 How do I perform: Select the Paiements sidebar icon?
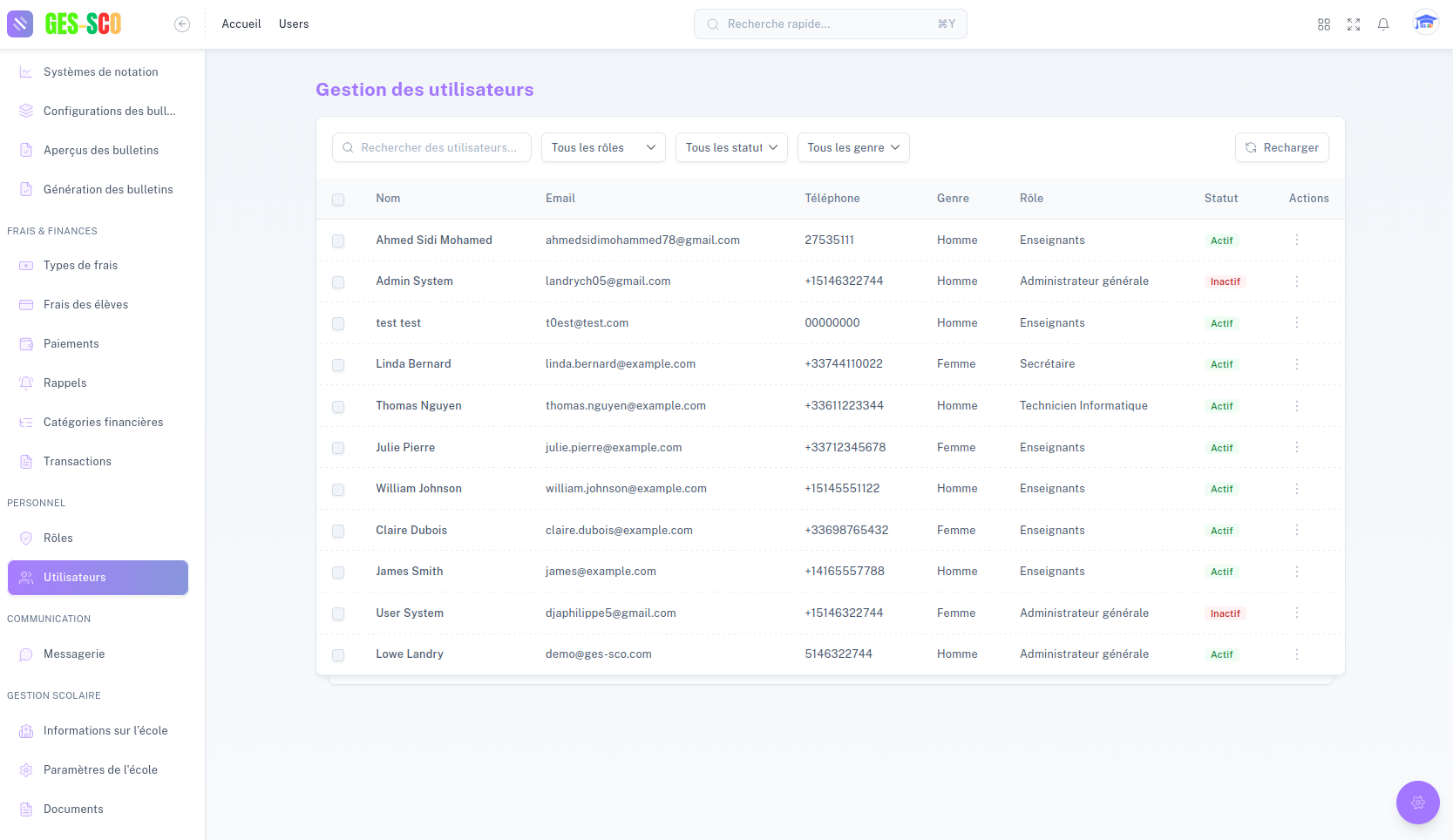(26, 343)
